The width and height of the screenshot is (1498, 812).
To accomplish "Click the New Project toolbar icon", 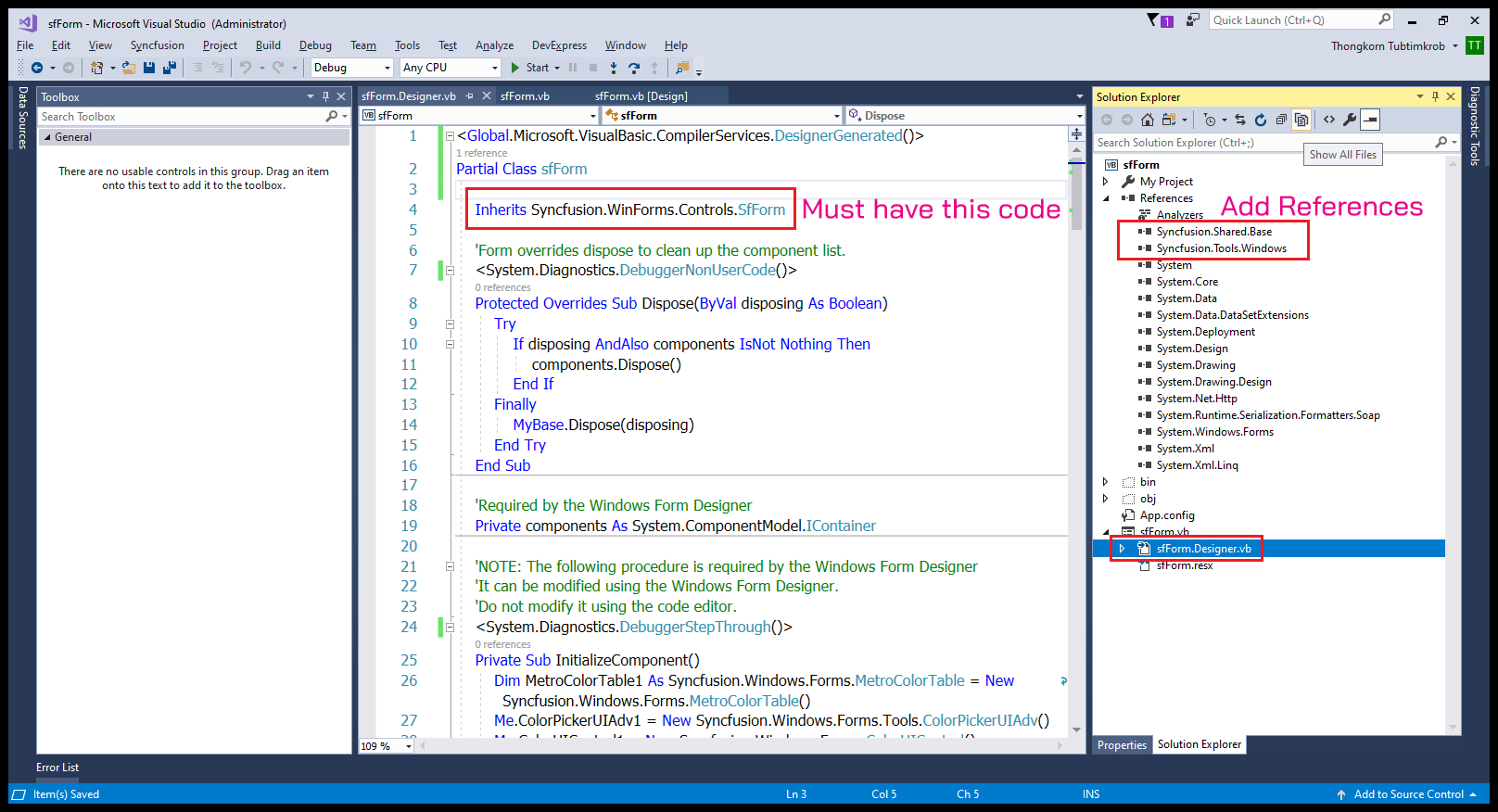I will coord(97,68).
